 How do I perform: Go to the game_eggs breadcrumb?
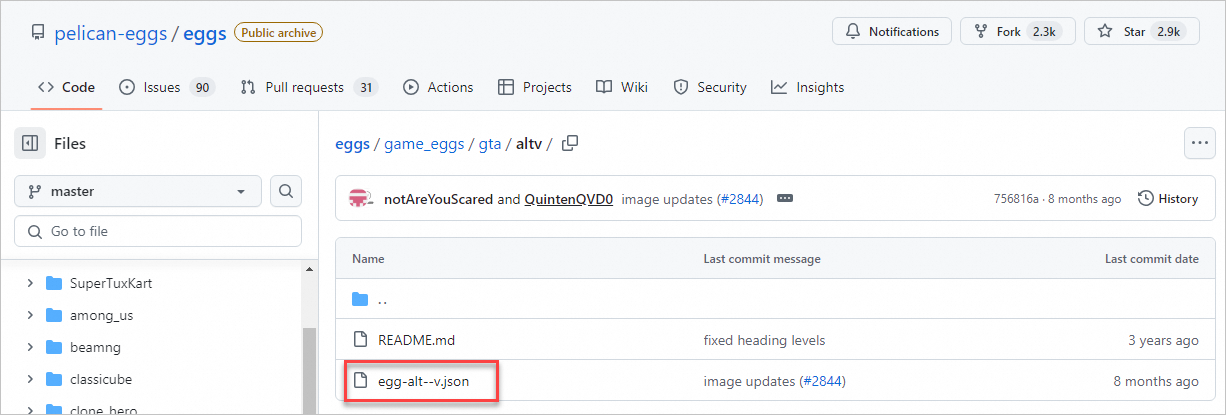(x=424, y=144)
